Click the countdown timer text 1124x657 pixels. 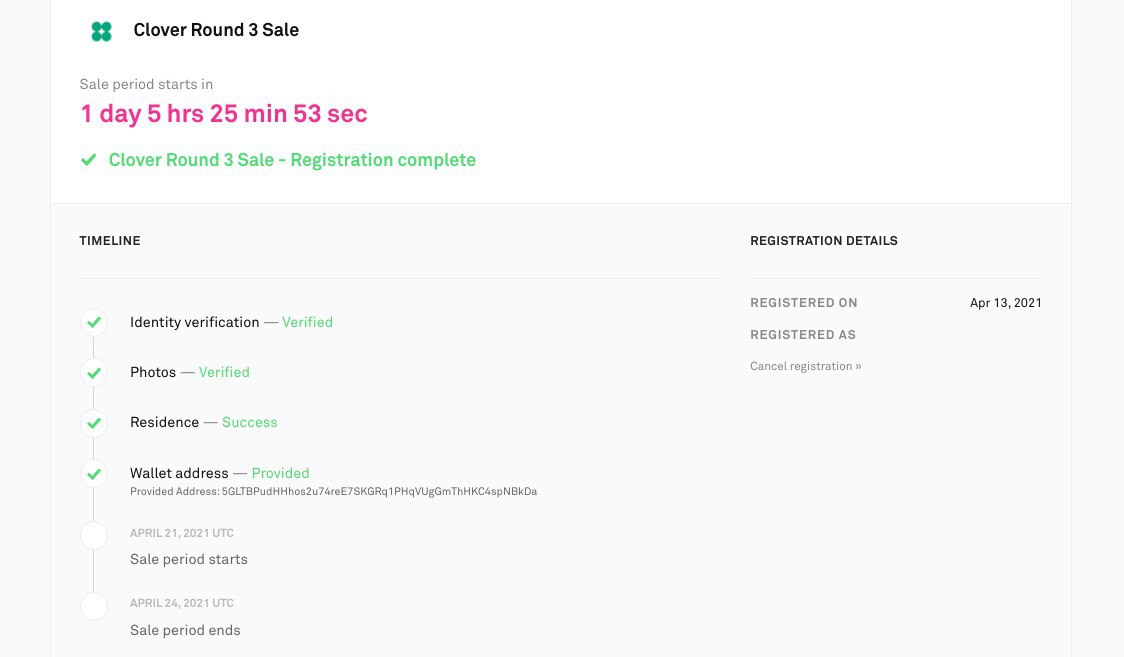[x=224, y=114]
